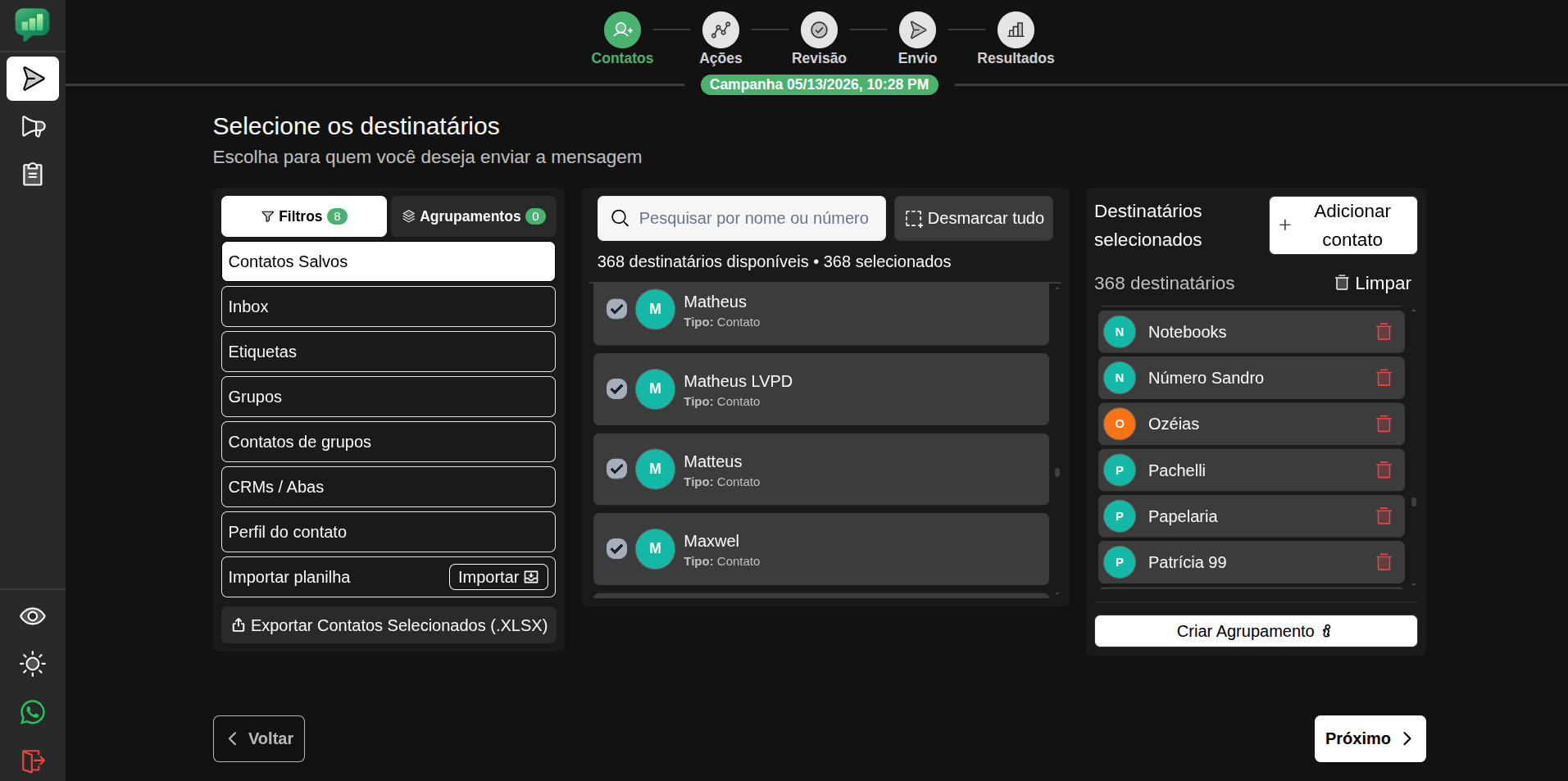Image resolution: width=1568 pixels, height=781 pixels.
Task: Go to the Resultados step icon
Action: click(x=1016, y=30)
